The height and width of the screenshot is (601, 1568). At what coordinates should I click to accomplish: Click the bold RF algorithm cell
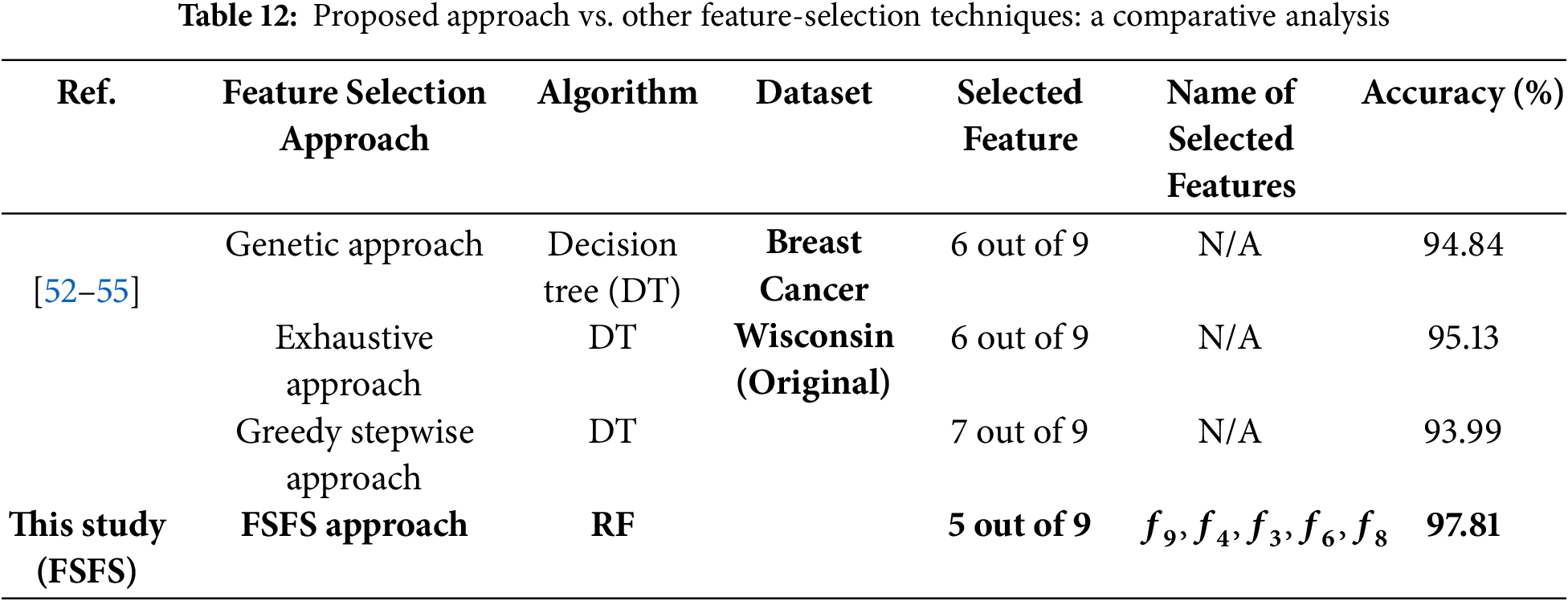(x=612, y=525)
